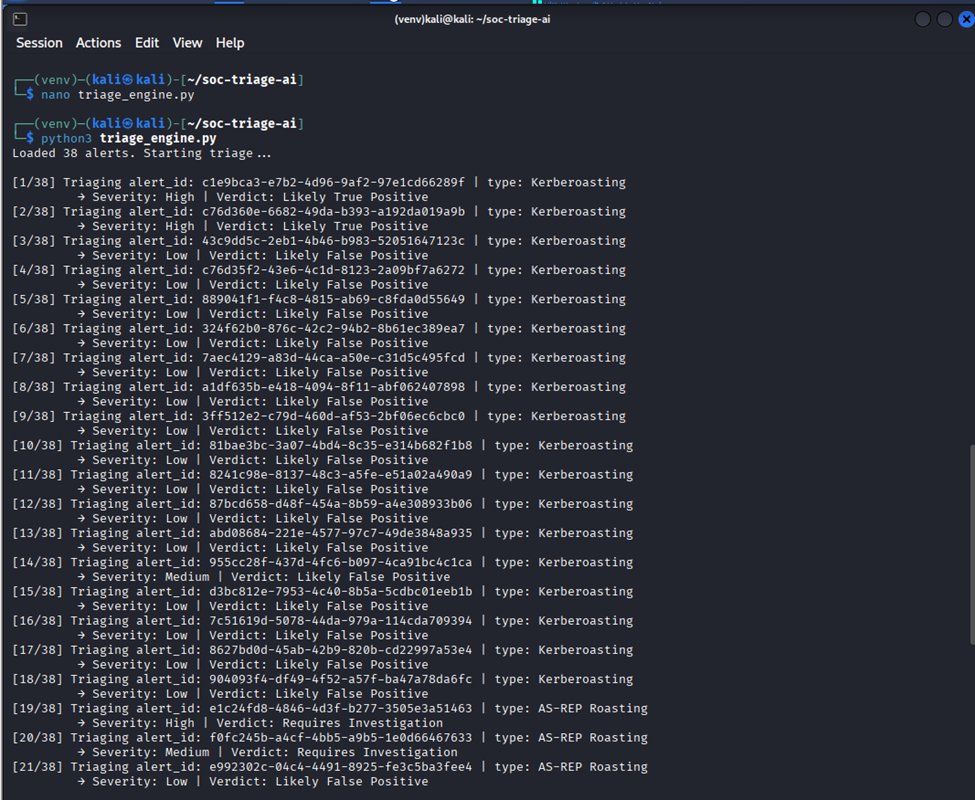Click alert_id abd08684-221e-4577-97c7-49de3848a935
The image size is (975, 800).
pyautogui.click(x=340, y=533)
